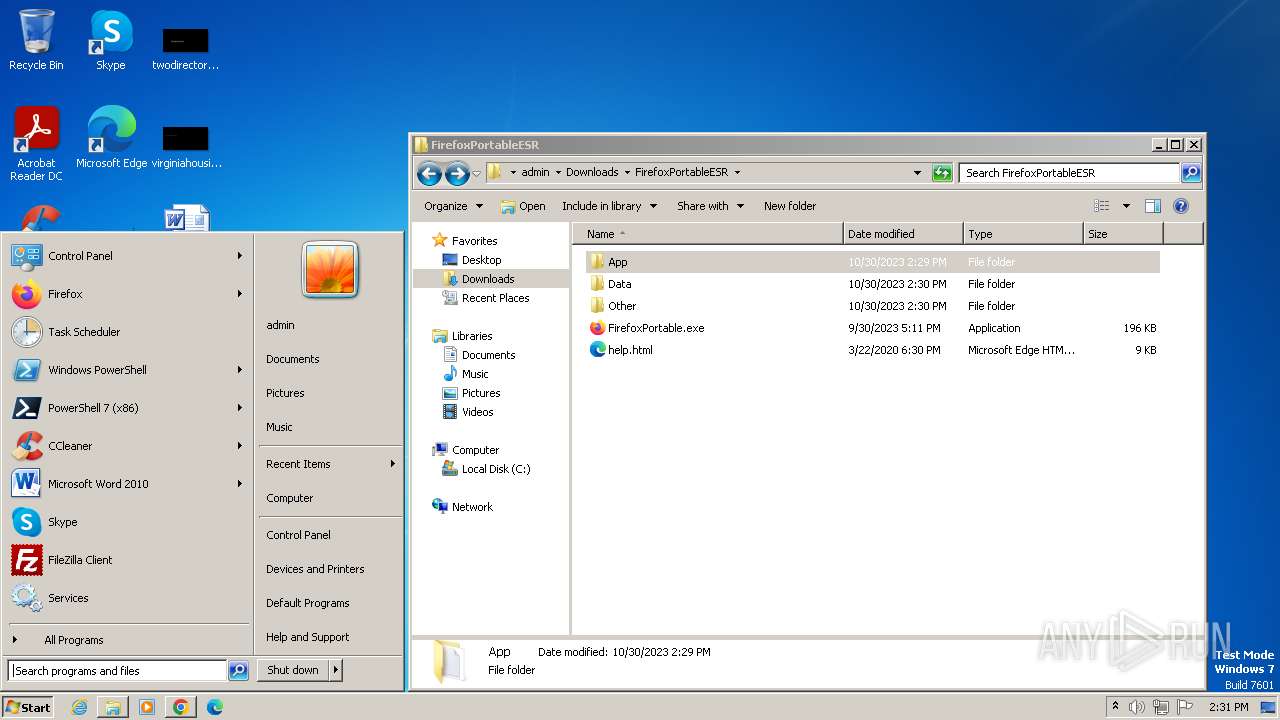Open Devices and Printers from Start menu

[330, 569]
